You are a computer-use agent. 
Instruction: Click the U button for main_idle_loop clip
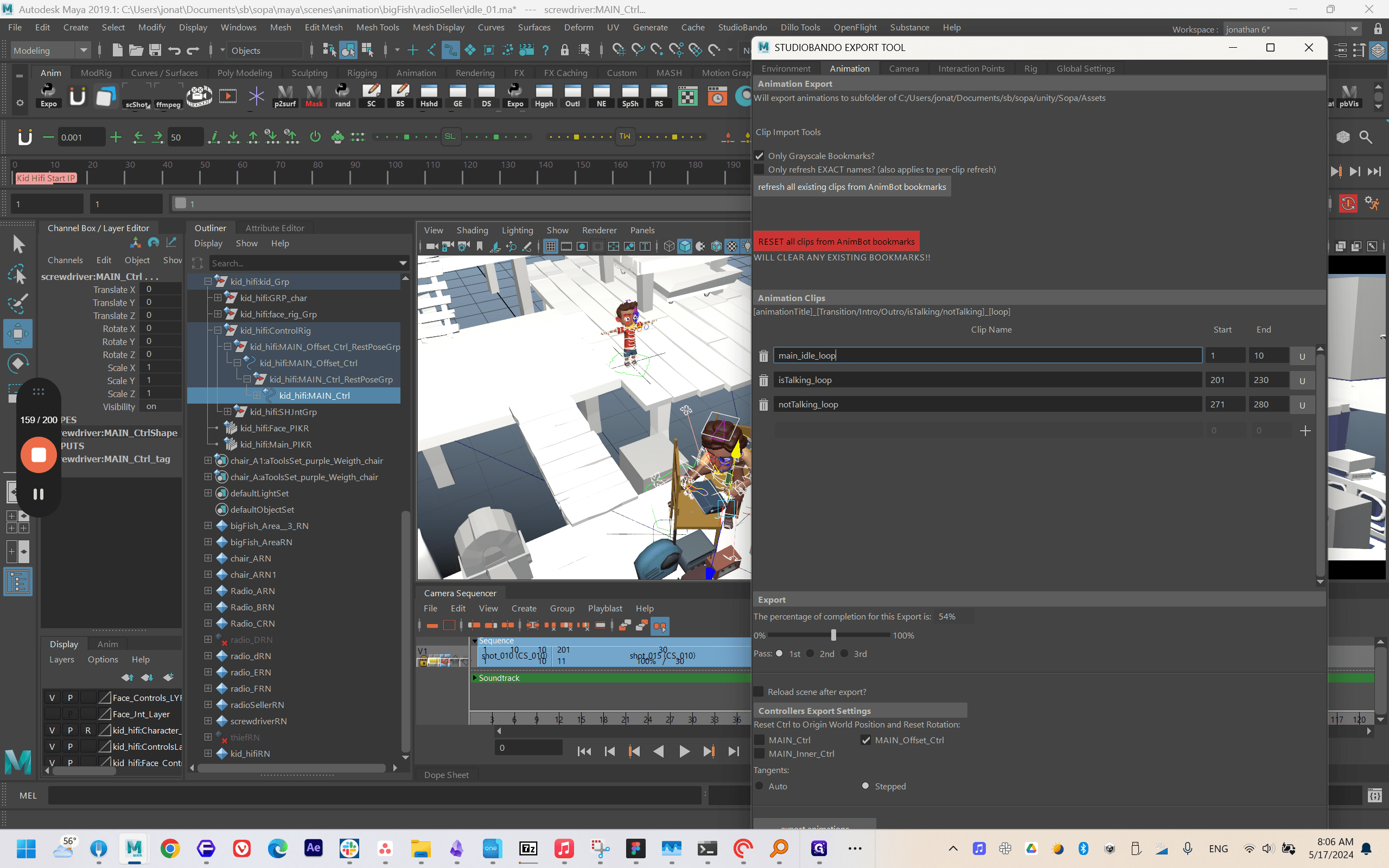coord(1302,356)
